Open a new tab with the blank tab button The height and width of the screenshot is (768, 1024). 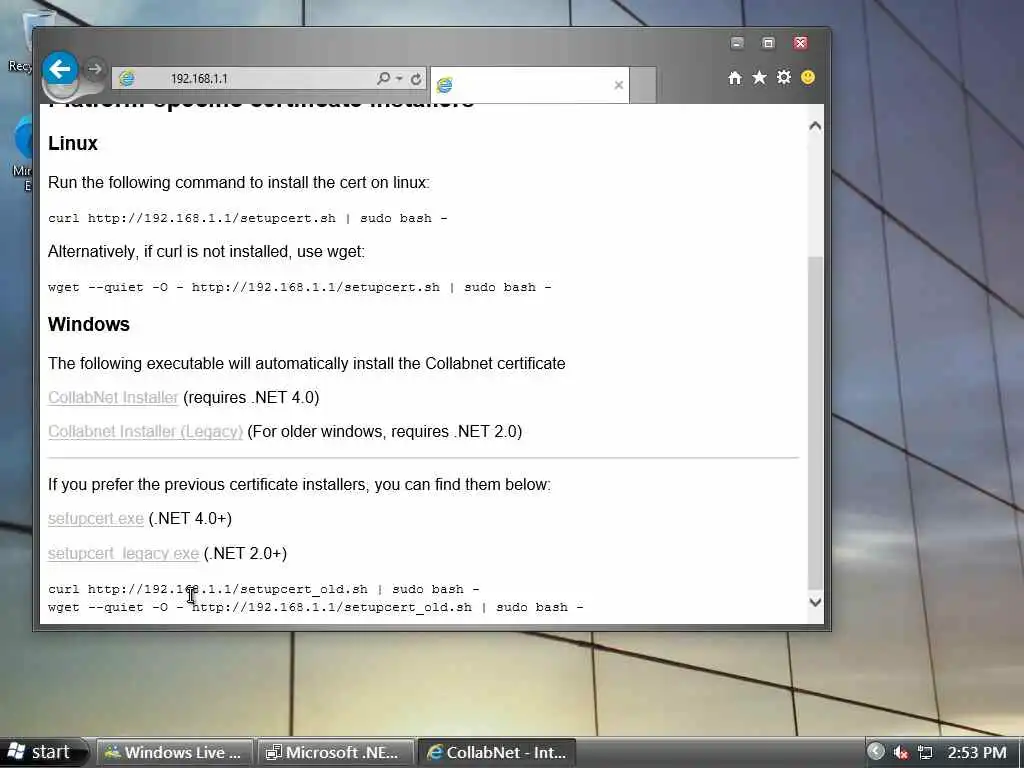643,85
